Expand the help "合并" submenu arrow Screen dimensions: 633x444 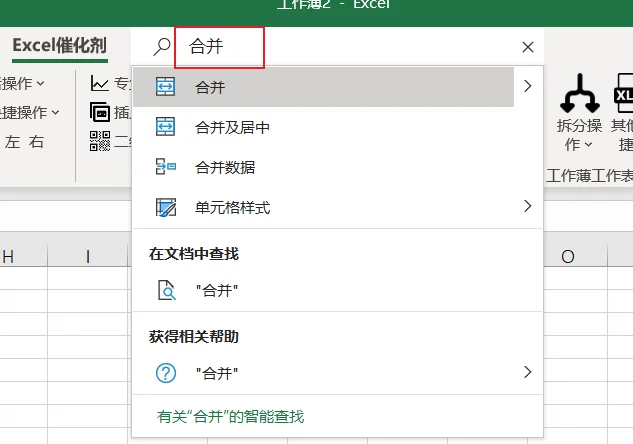pyautogui.click(x=528, y=372)
